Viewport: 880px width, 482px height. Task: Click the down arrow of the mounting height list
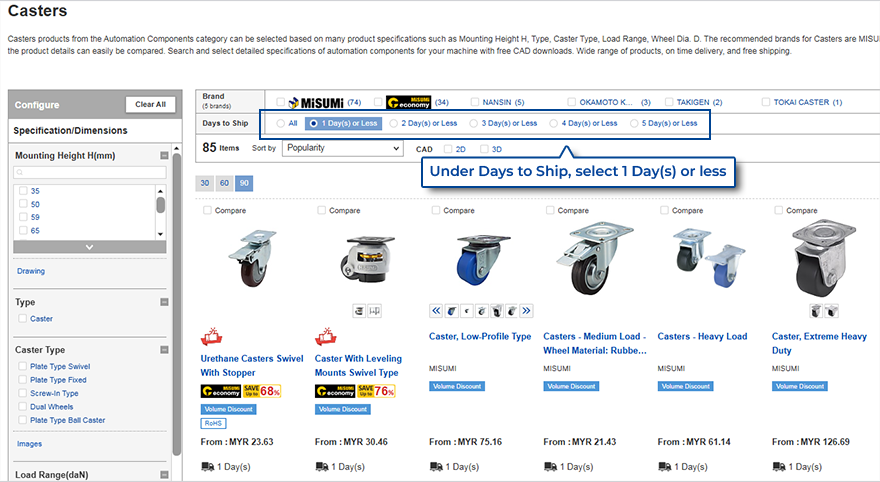161,234
